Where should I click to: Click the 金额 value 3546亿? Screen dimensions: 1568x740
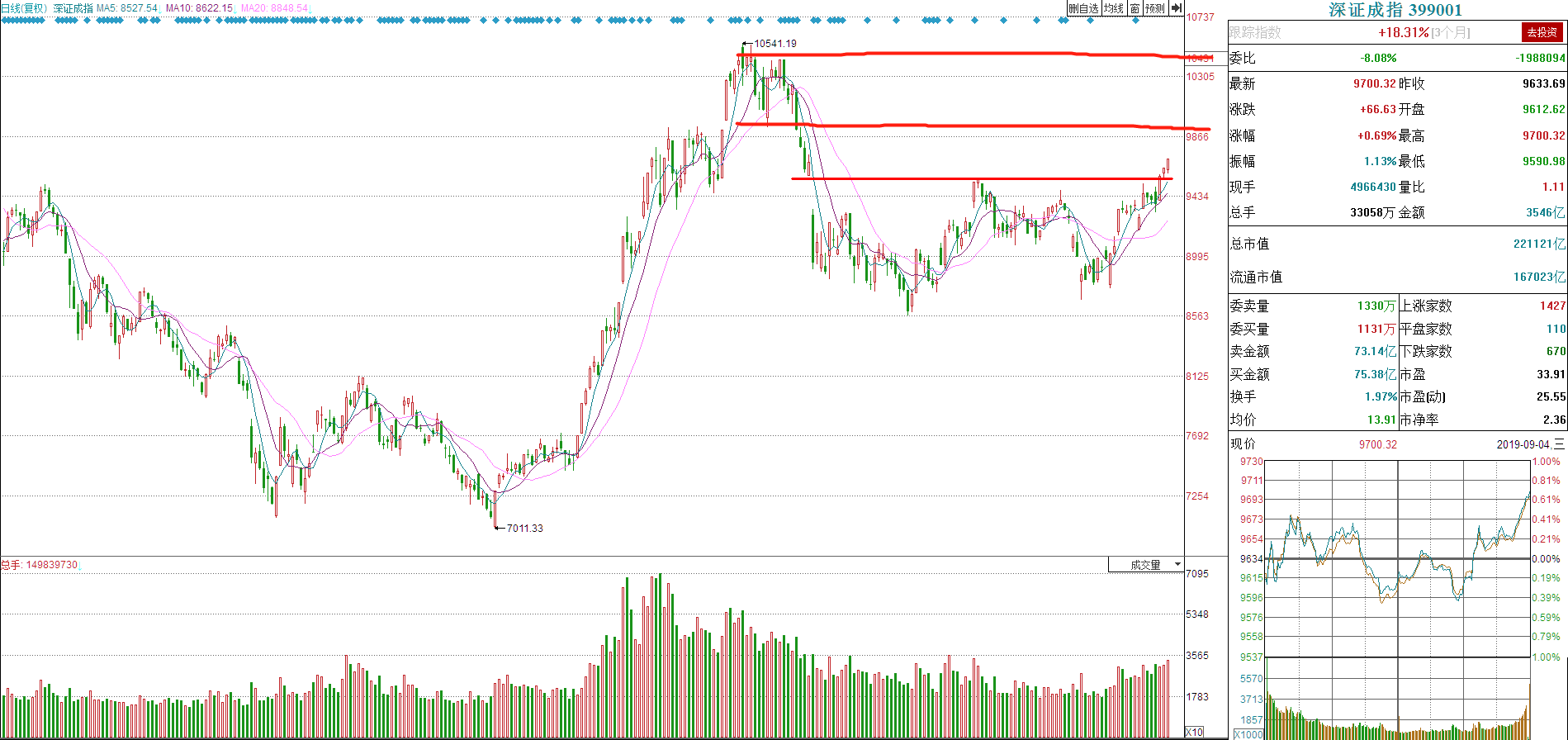pyautogui.click(x=1545, y=212)
